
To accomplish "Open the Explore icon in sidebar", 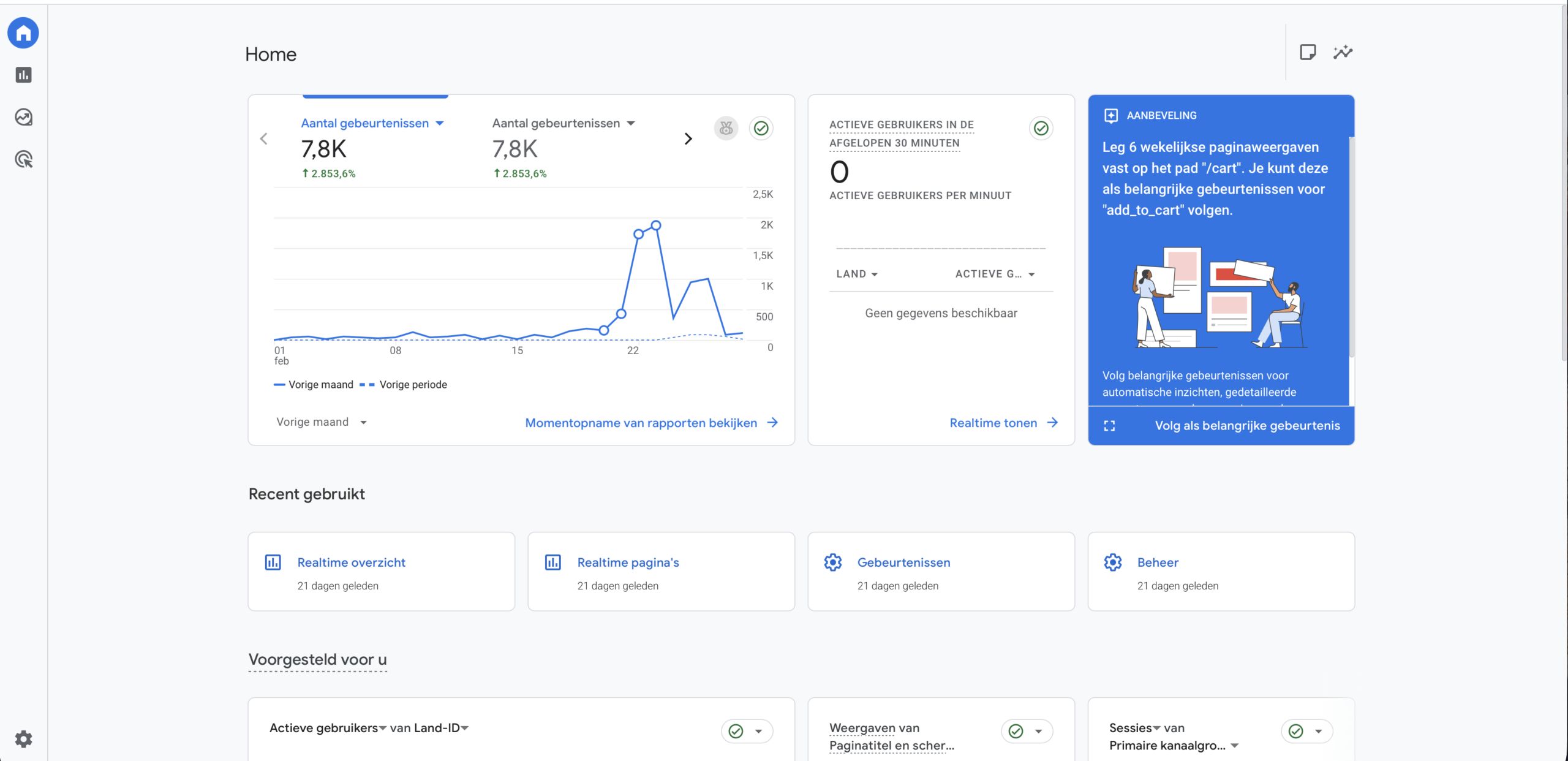I will (23, 117).
